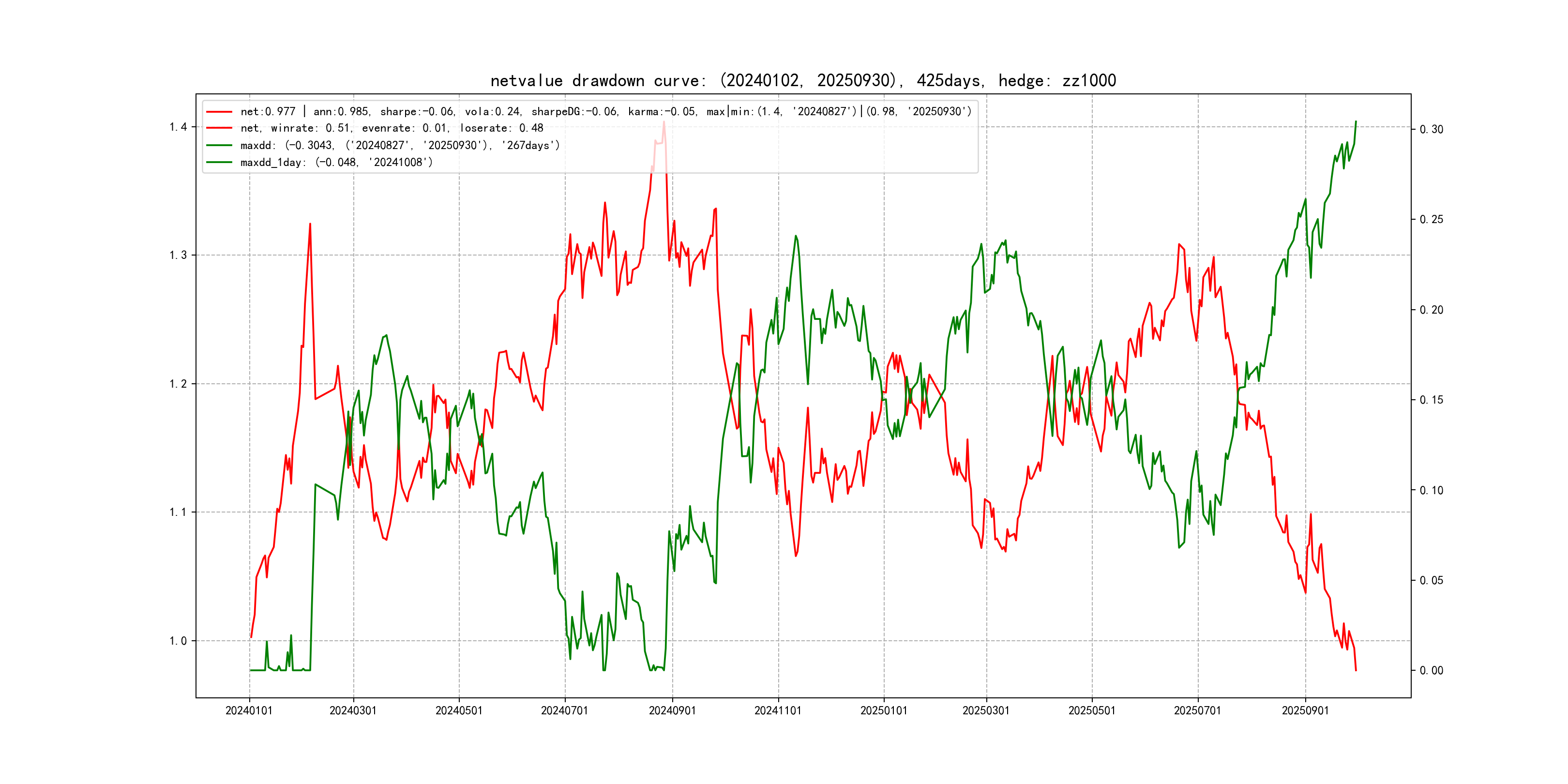Click the right axis tick label 0.00
The width and height of the screenshot is (1568, 784).
(x=1431, y=671)
